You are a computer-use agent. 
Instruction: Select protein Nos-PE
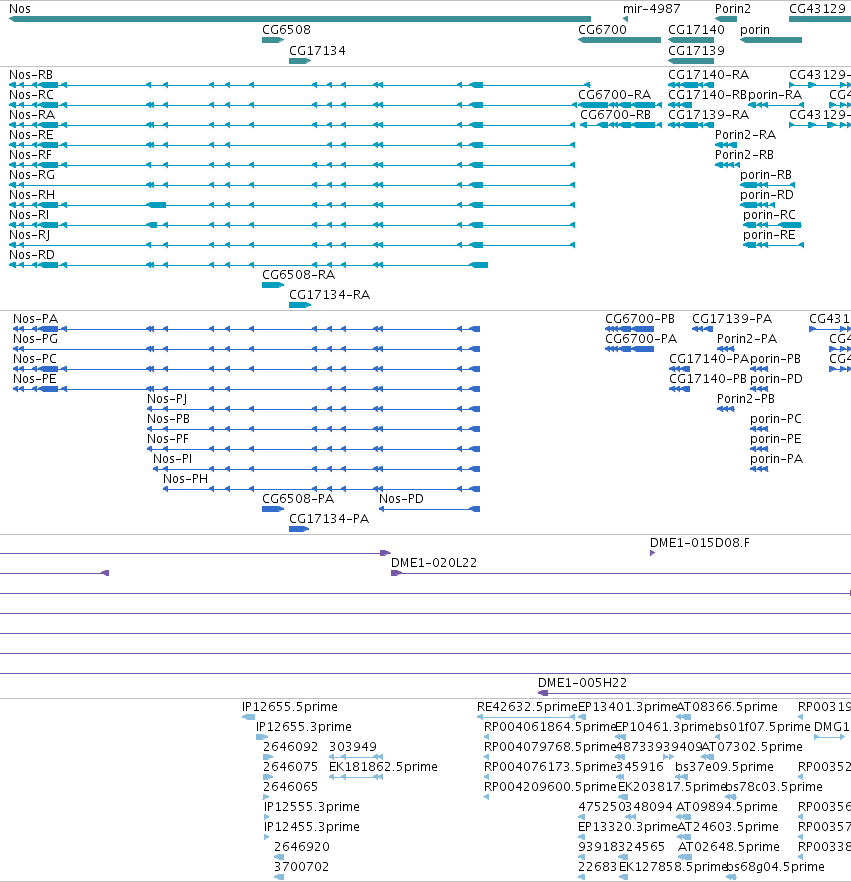(x=246, y=389)
